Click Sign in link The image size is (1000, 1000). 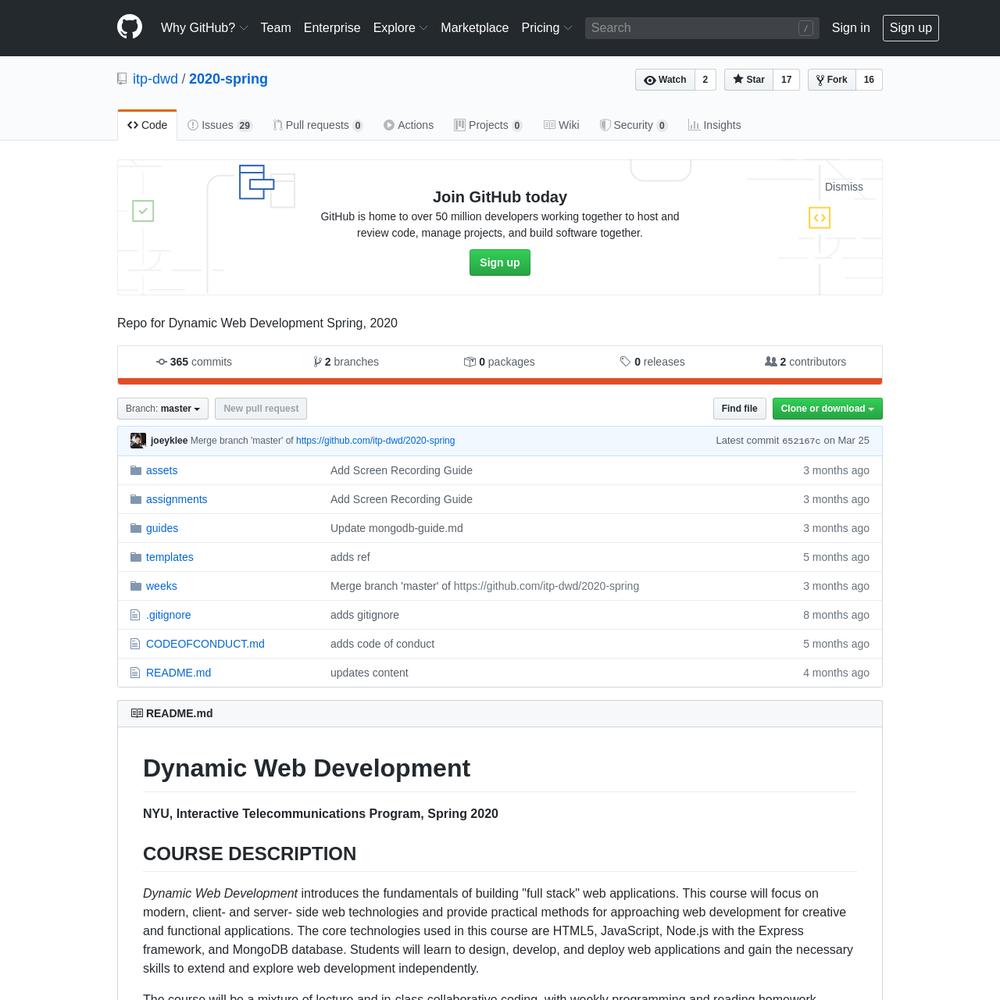click(x=850, y=28)
